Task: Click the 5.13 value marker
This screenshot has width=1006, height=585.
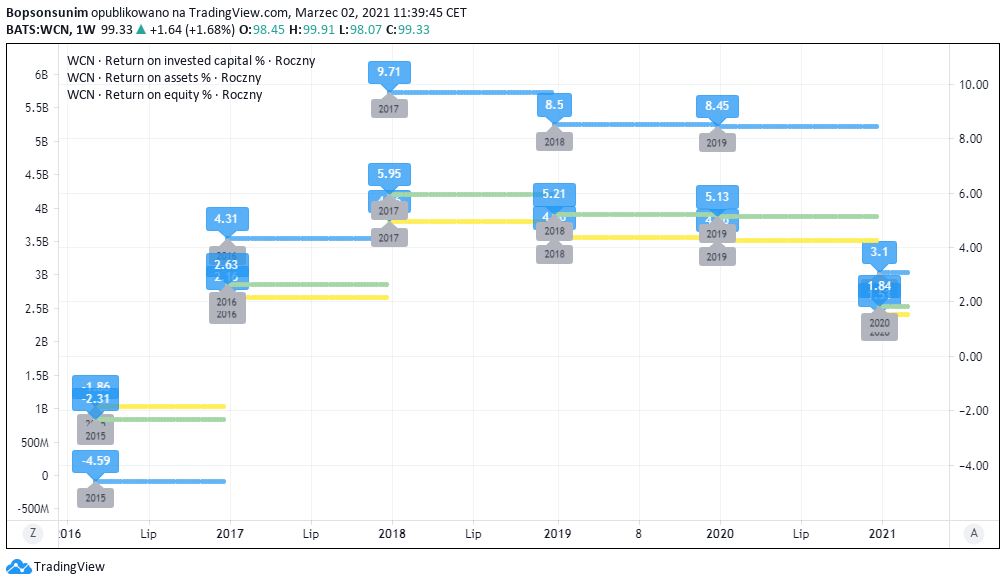Action: coord(717,197)
